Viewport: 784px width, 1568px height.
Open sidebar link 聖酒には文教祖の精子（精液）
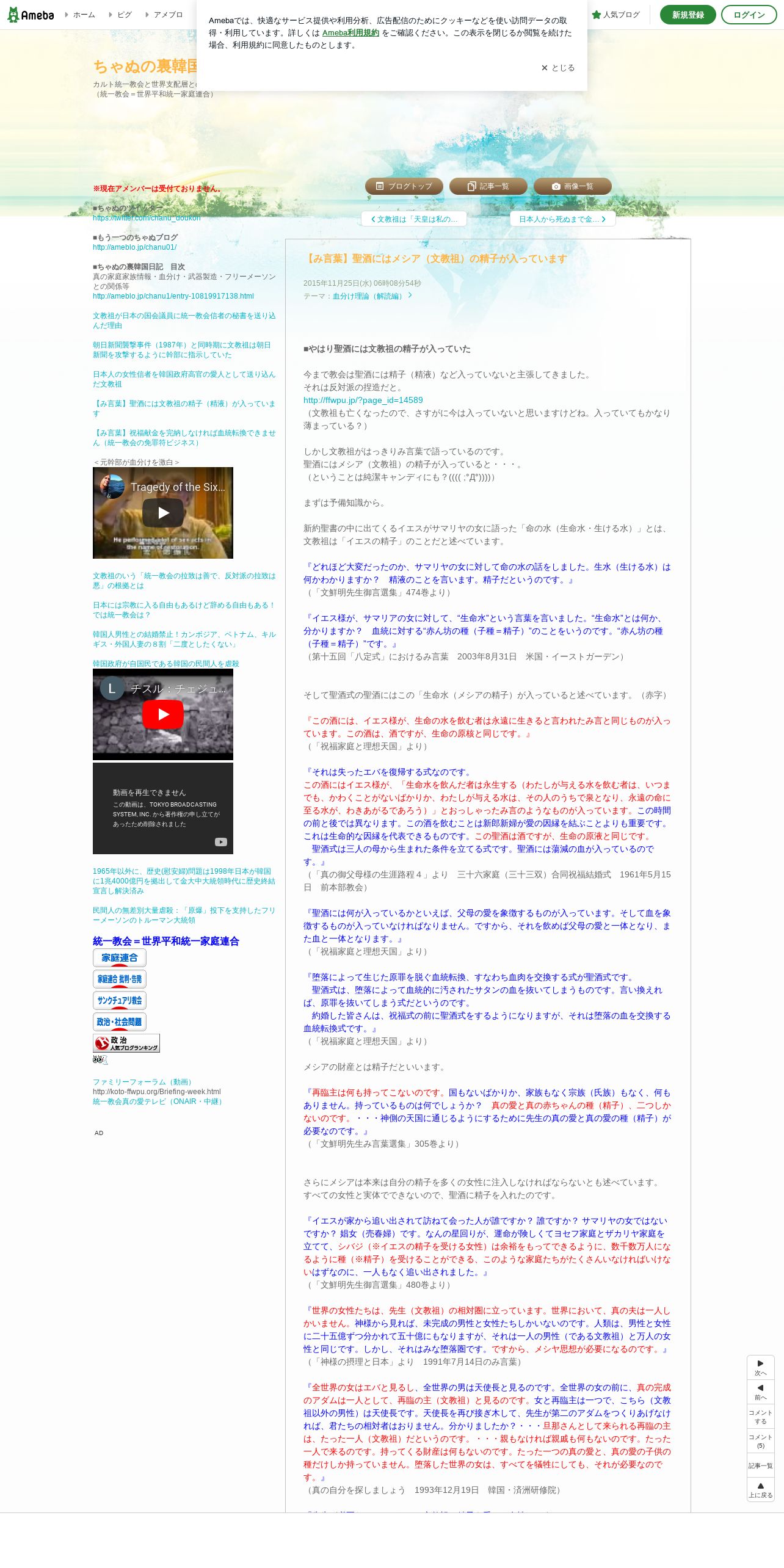click(184, 408)
